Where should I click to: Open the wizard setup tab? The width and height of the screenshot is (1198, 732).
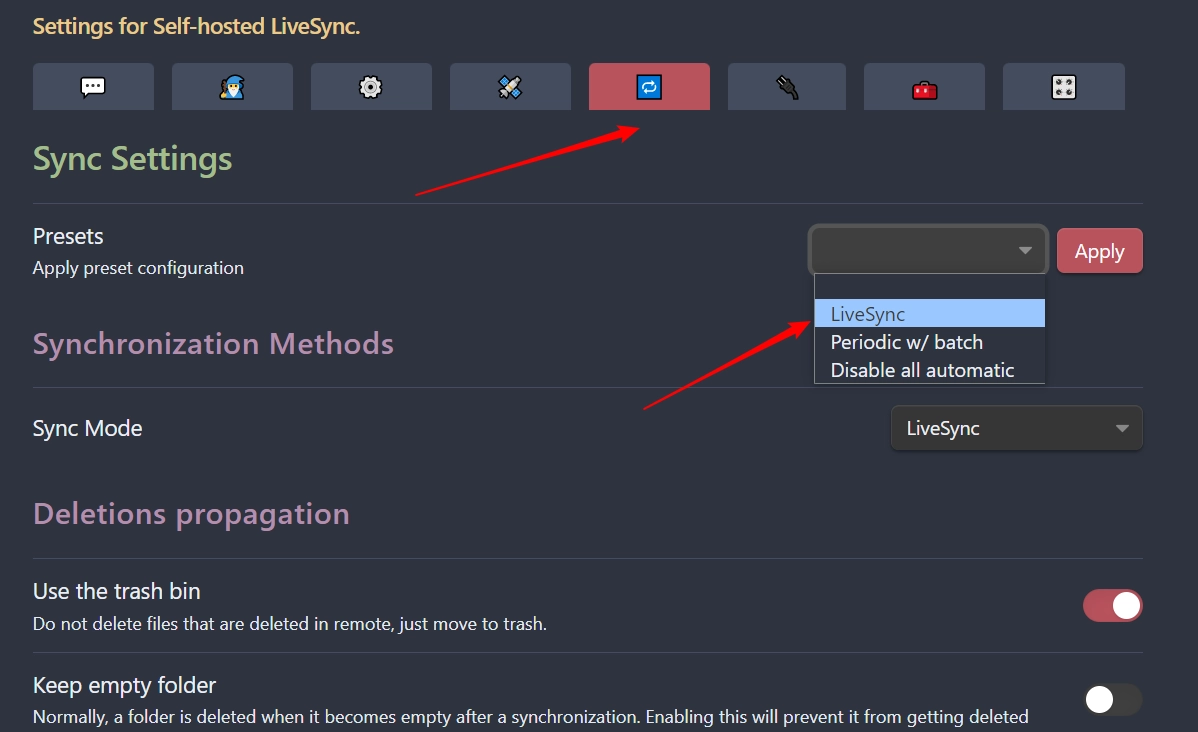coord(232,86)
